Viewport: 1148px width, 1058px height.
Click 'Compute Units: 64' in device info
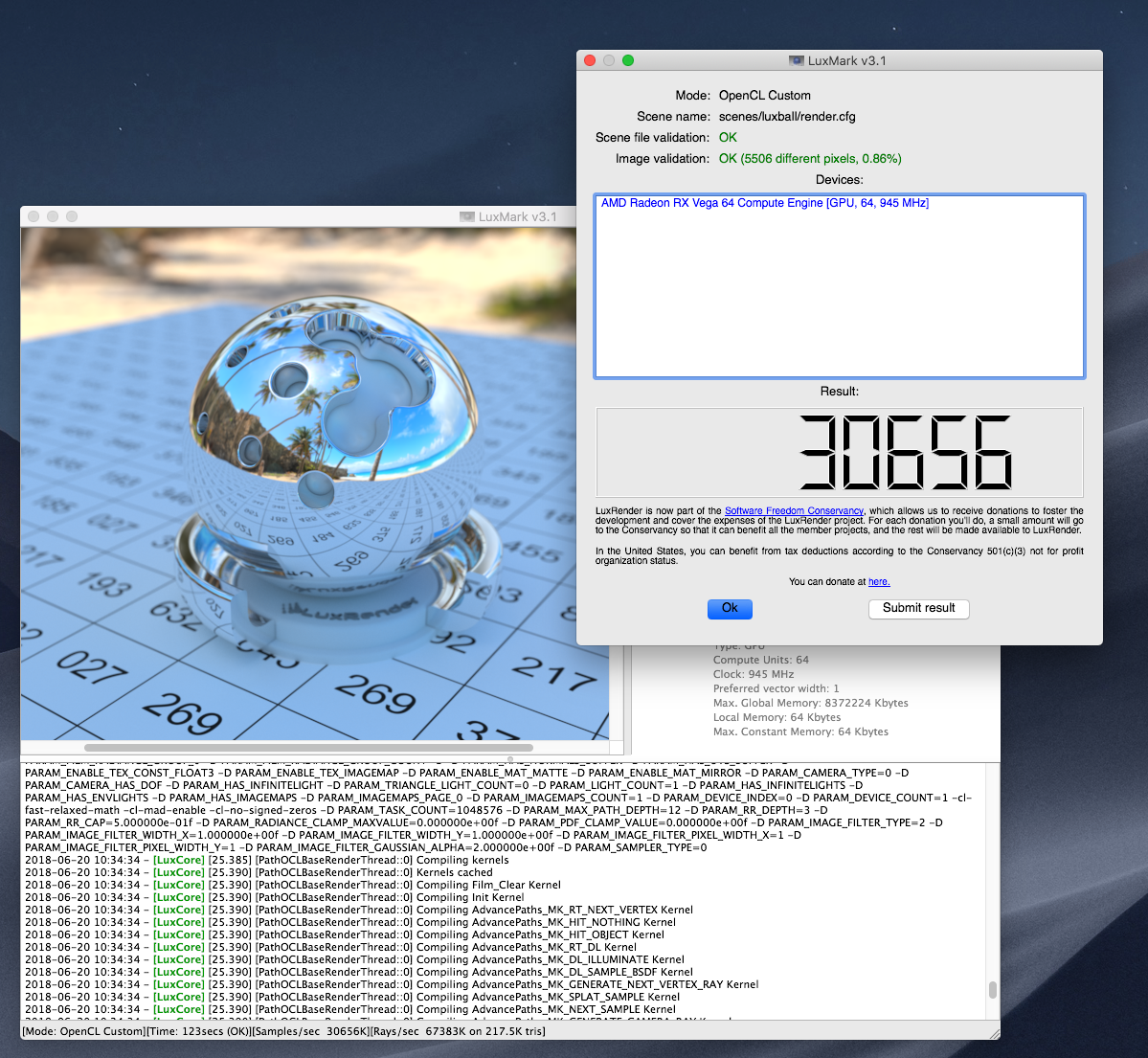(x=760, y=660)
